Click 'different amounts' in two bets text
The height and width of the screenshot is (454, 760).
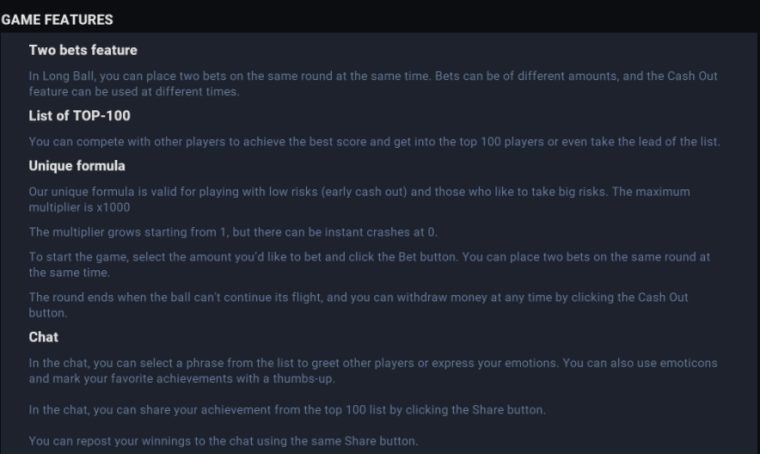[568, 76]
